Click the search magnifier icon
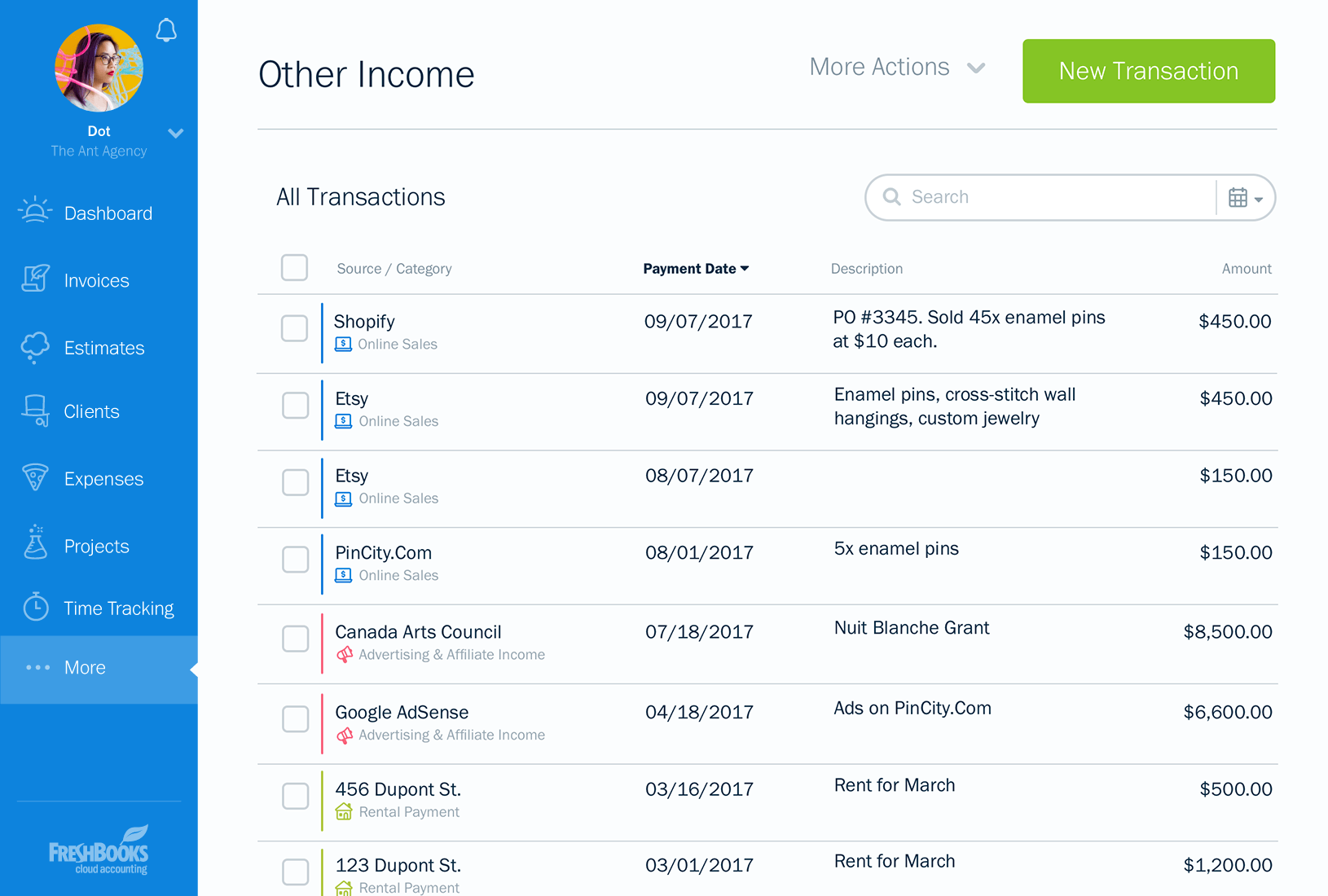Screen dimensions: 1328x896 point(892,197)
